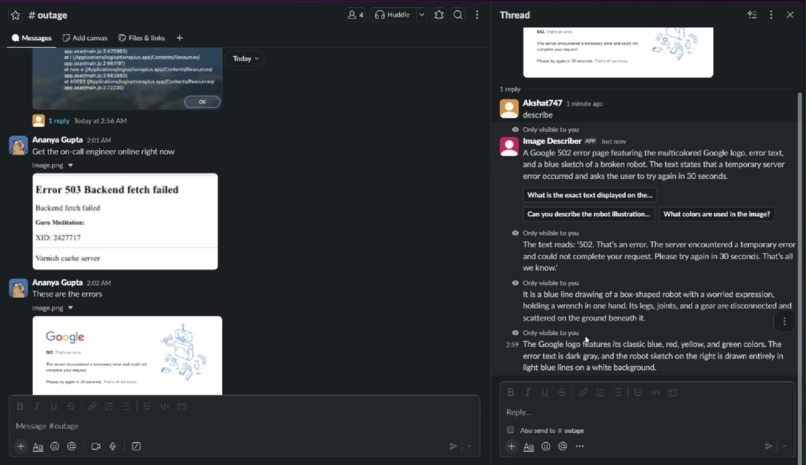Open the Today date dropdown
This screenshot has width=806, height=465.
245,59
